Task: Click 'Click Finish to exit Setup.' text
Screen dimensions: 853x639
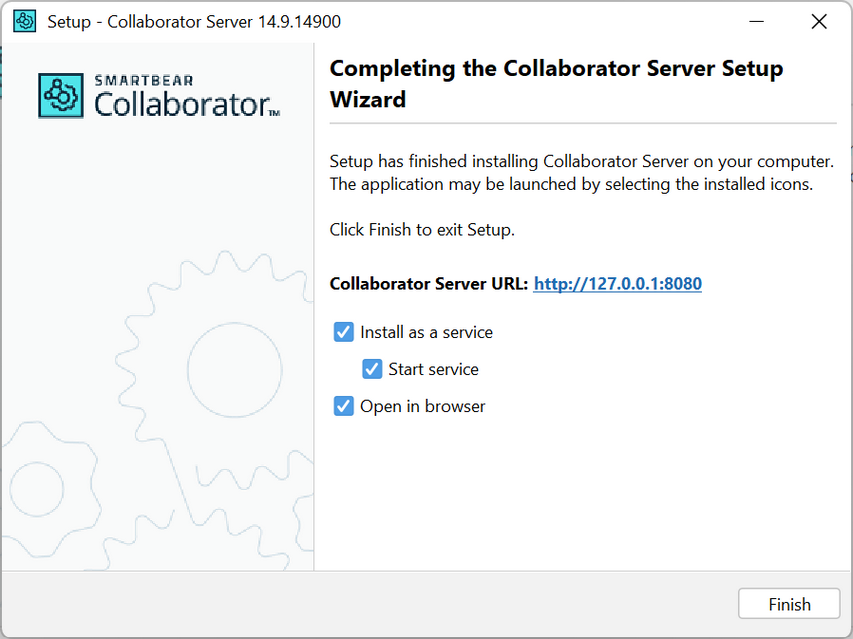Action: tap(422, 229)
